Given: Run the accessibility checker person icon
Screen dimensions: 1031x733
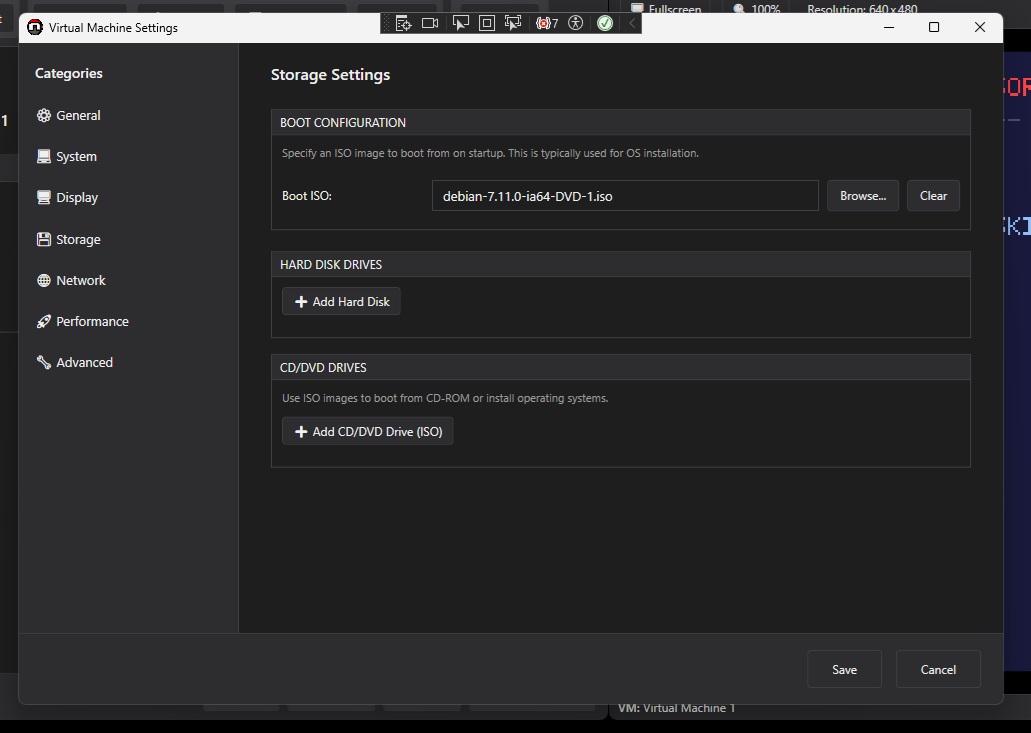Looking at the screenshot, I should click(x=575, y=24).
